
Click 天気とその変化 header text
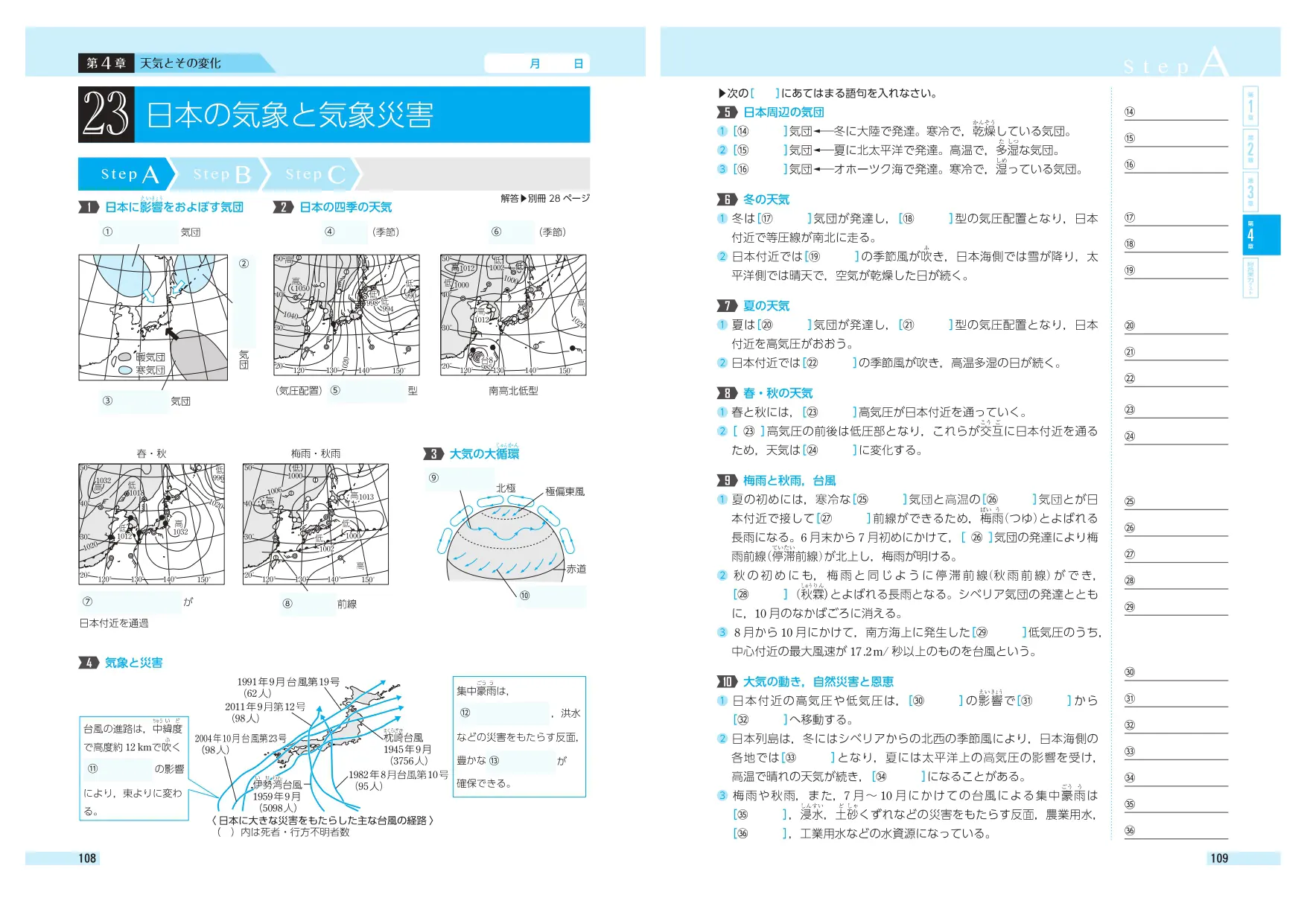(181, 63)
